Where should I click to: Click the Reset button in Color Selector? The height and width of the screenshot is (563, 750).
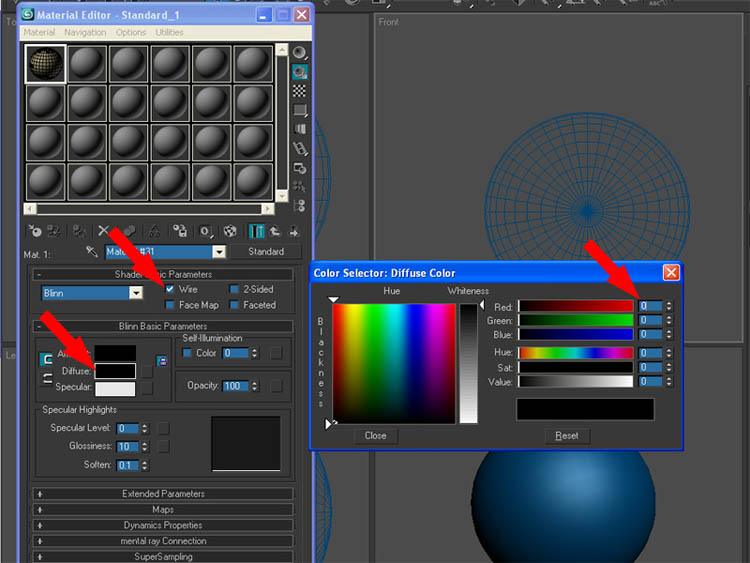point(567,436)
